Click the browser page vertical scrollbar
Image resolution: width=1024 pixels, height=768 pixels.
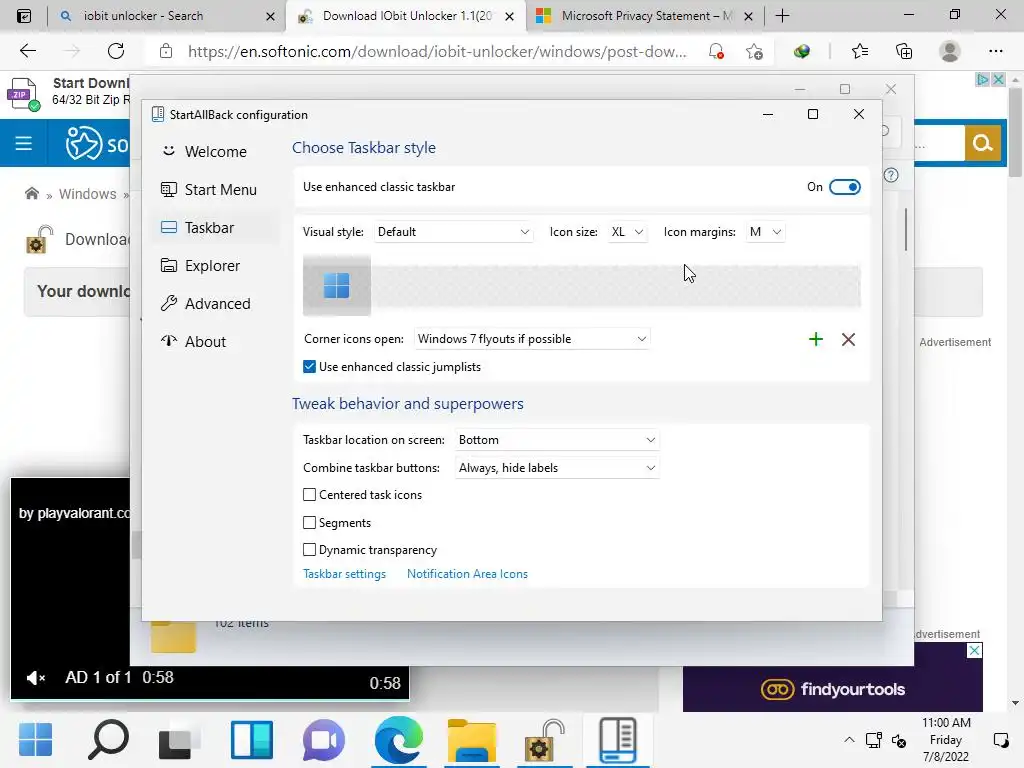pos(1015,133)
